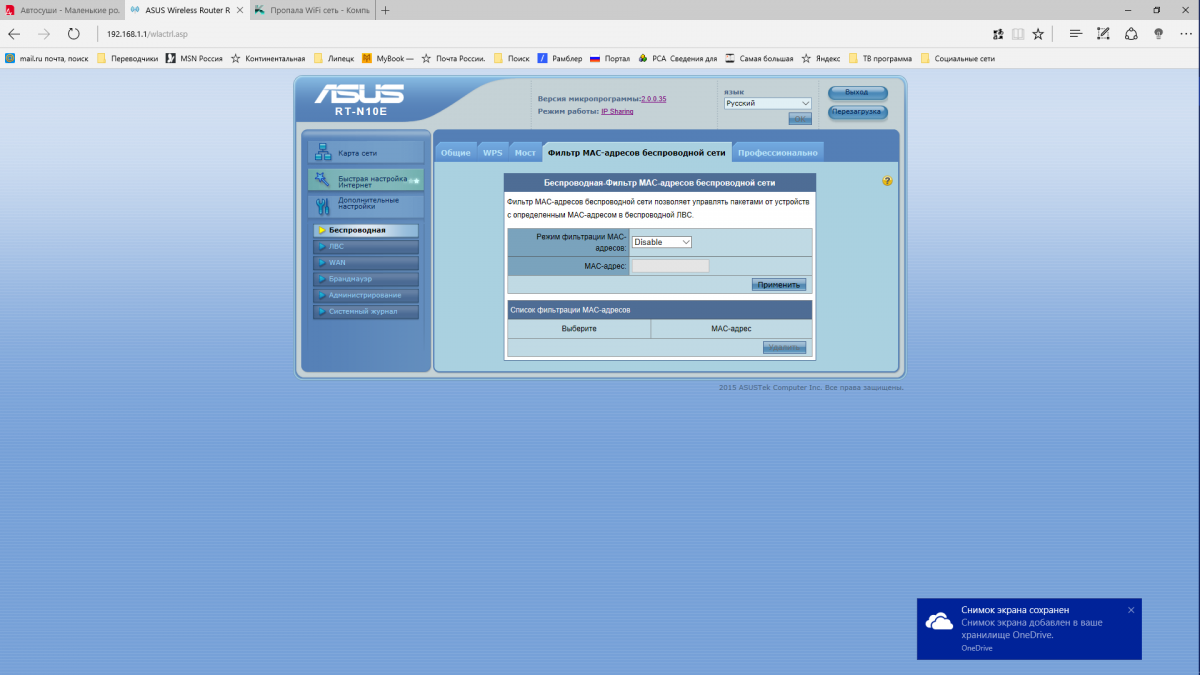Open firmware version 2.0.0.35 link
The height and width of the screenshot is (675, 1200).
(654, 100)
